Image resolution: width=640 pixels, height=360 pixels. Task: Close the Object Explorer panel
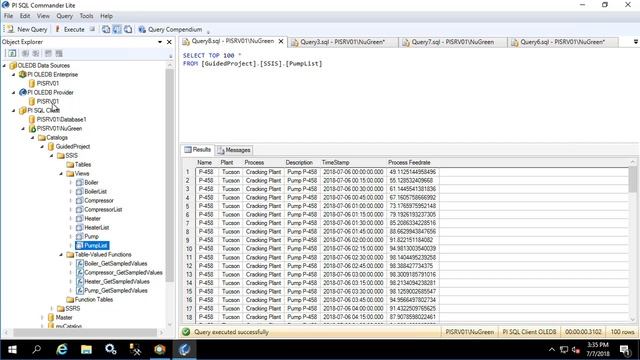(x=169, y=42)
